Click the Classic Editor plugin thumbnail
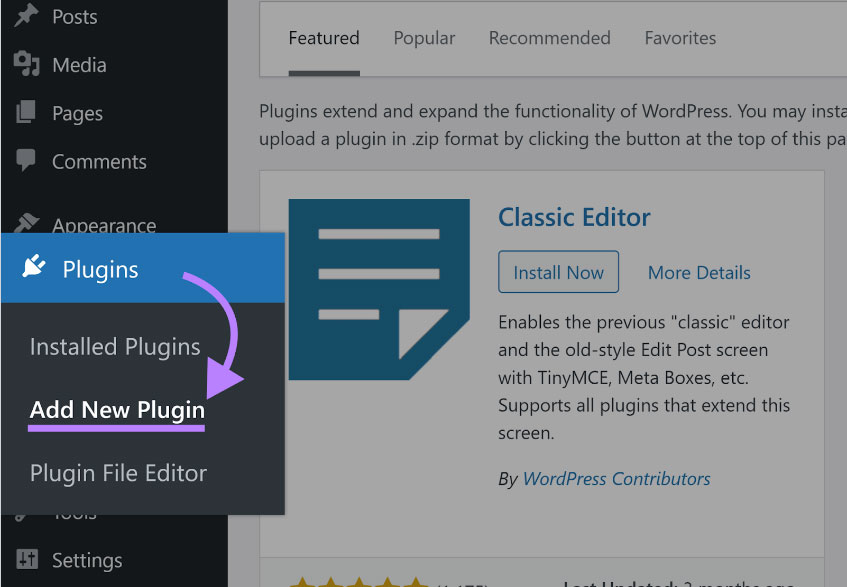 click(379, 289)
